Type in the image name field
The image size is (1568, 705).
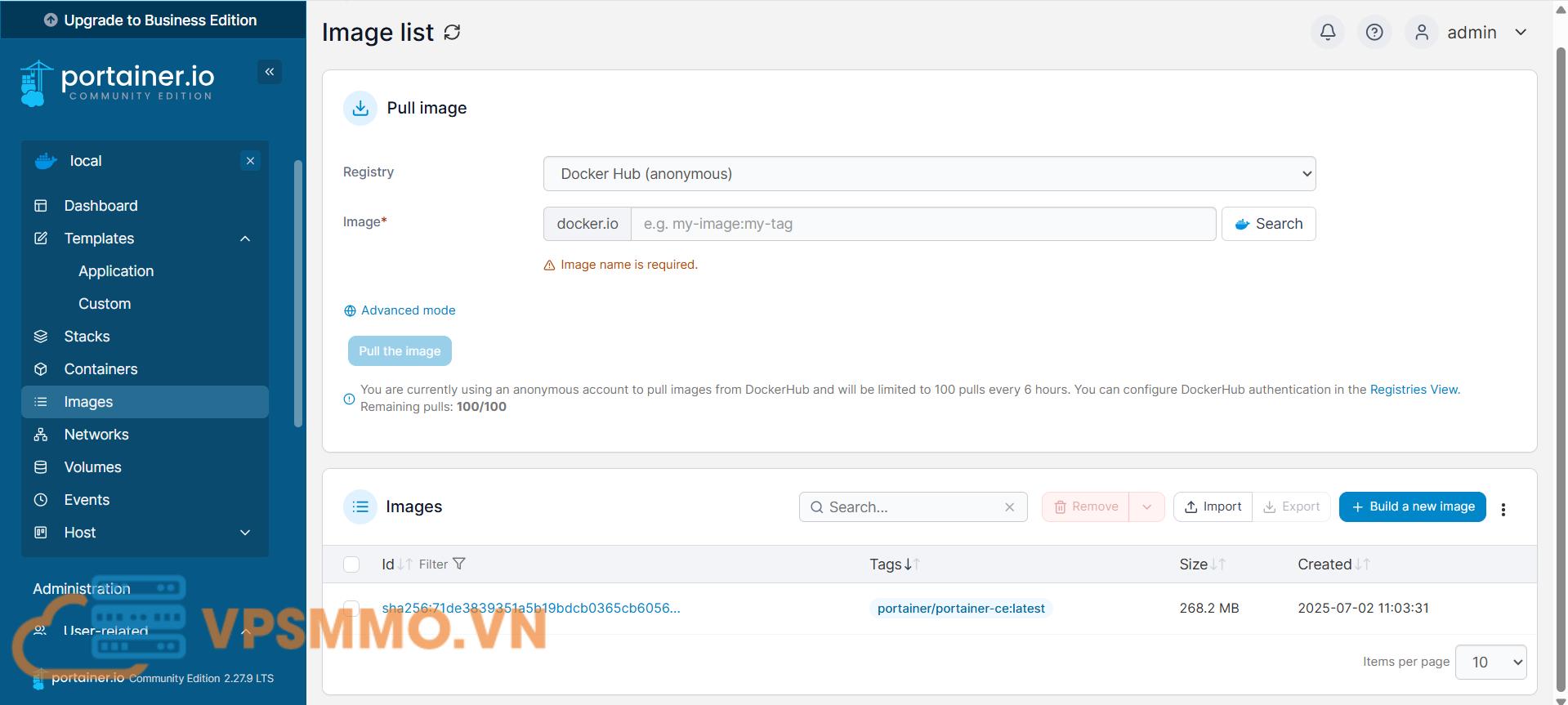coord(922,224)
